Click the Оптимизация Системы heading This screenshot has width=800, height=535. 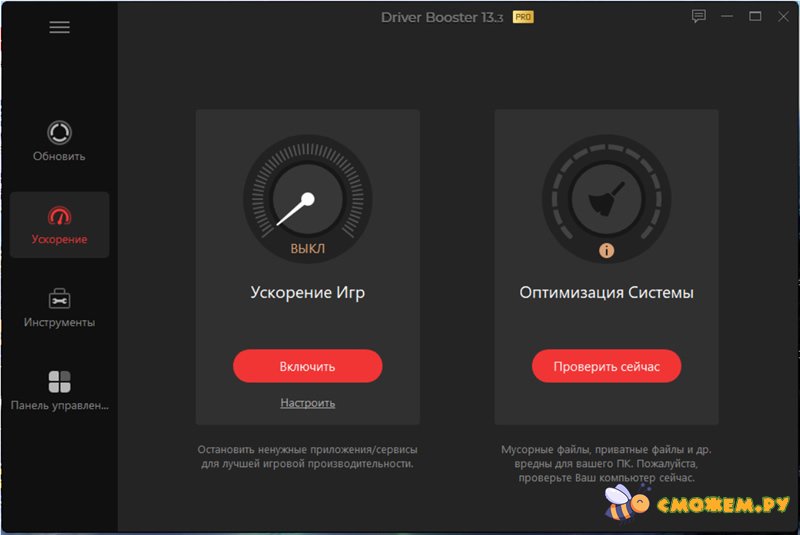click(606, 293)
